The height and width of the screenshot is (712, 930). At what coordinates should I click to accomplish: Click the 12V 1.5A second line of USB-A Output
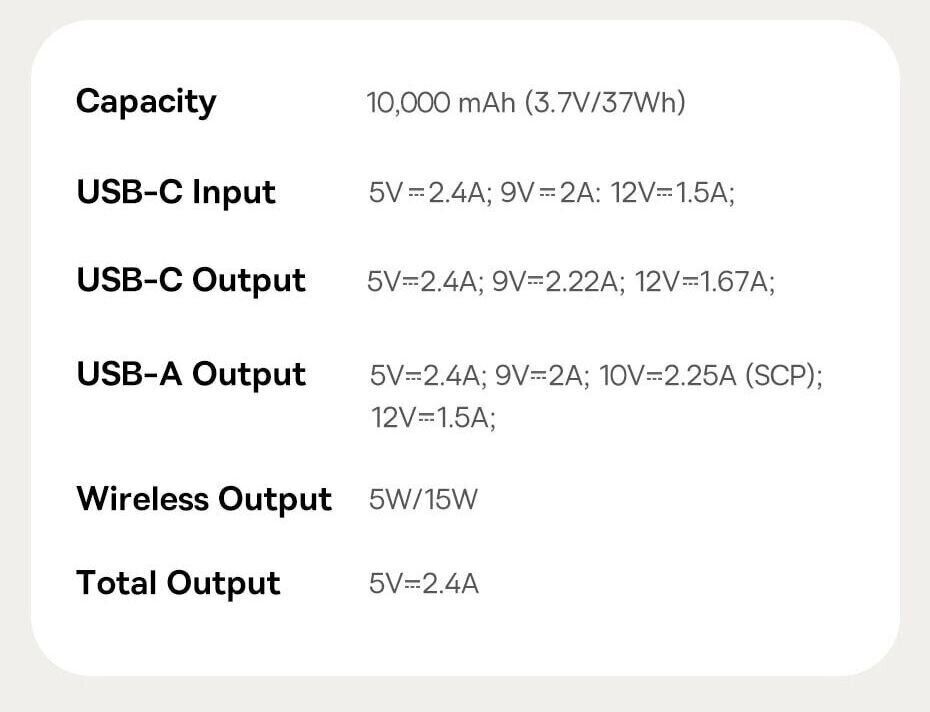433,418
